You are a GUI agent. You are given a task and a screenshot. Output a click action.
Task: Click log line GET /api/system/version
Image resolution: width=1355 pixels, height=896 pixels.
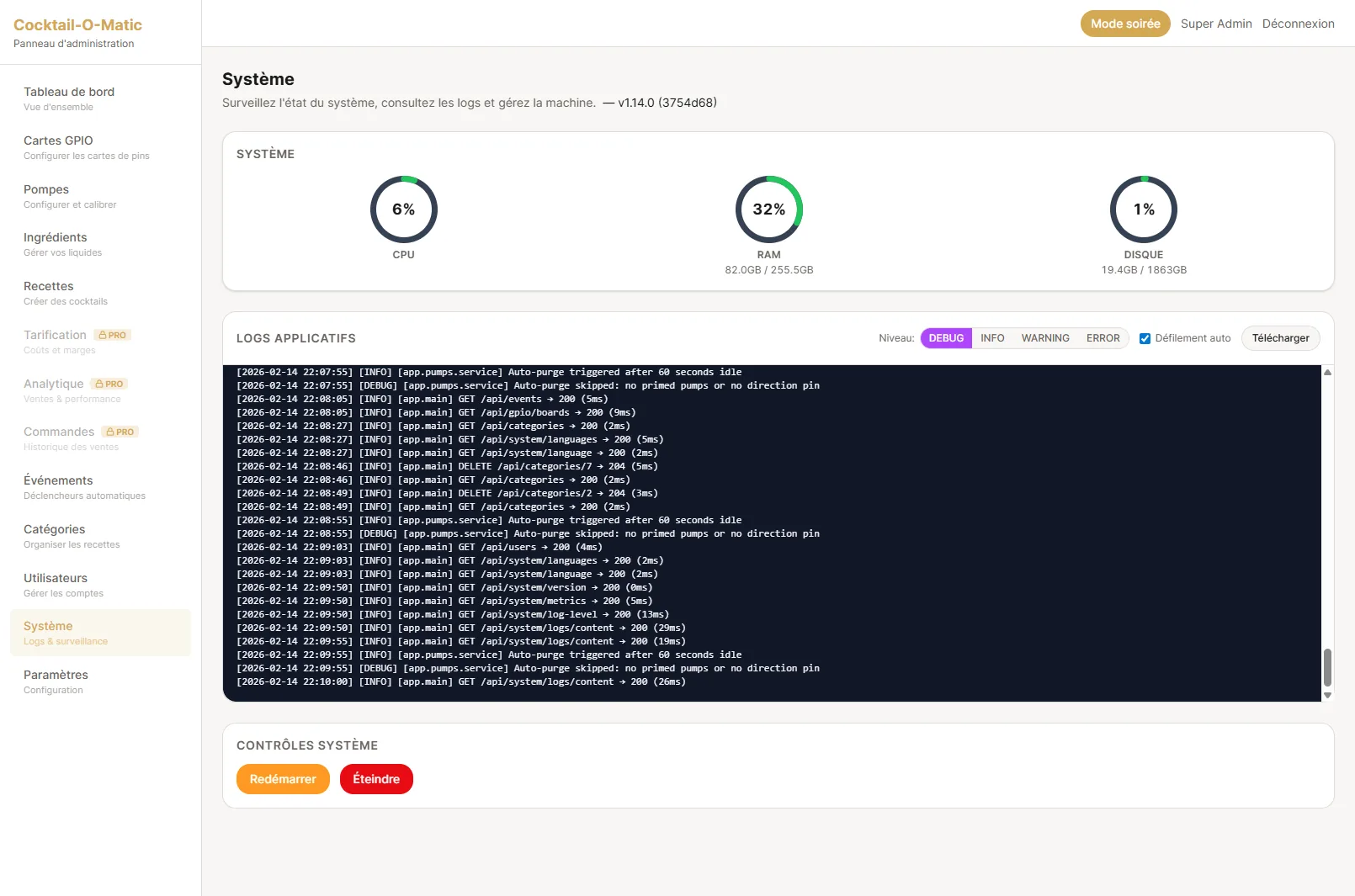tap(444, 587)
